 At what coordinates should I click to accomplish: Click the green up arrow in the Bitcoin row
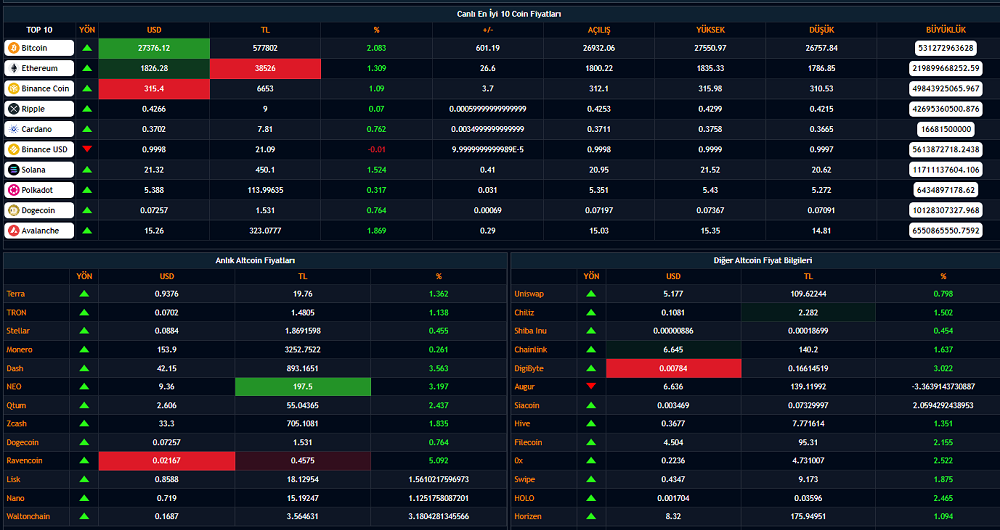[x=87, y=48]
